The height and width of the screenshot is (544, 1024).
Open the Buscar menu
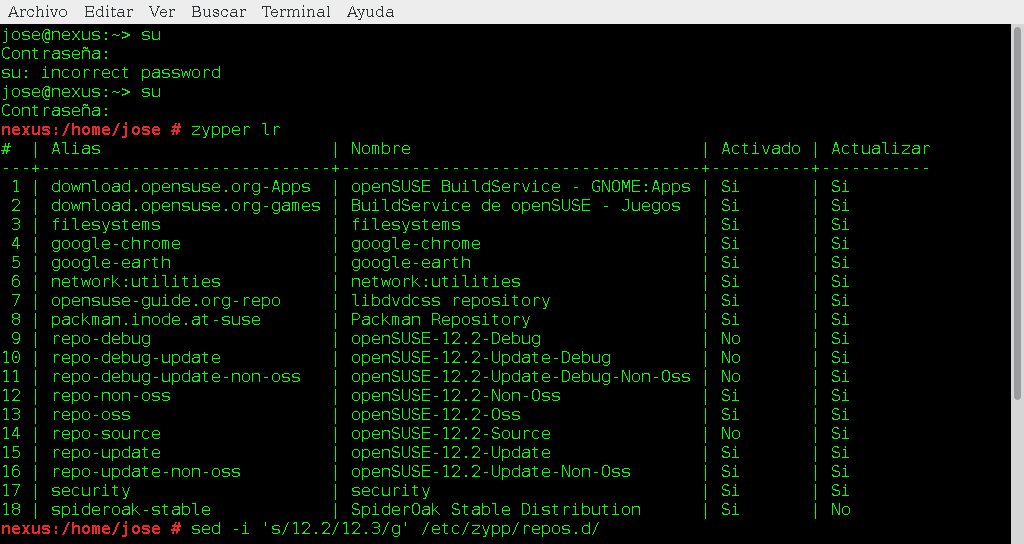[x=218, y=12]
